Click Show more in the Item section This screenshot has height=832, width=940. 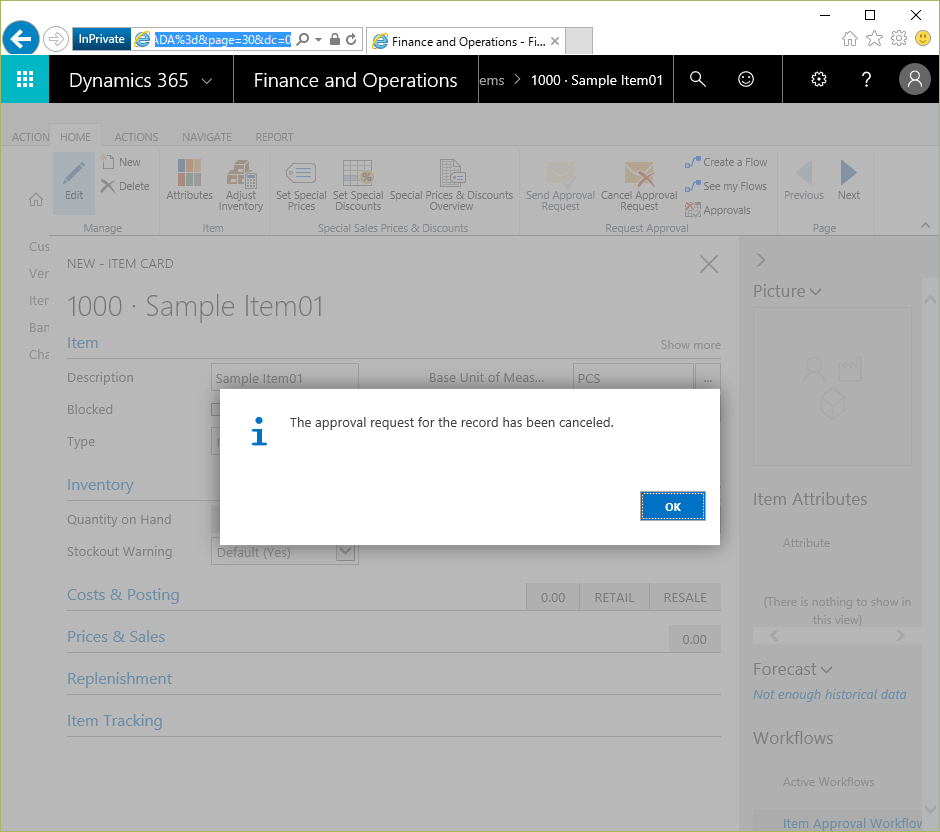(x=691, y=345)
